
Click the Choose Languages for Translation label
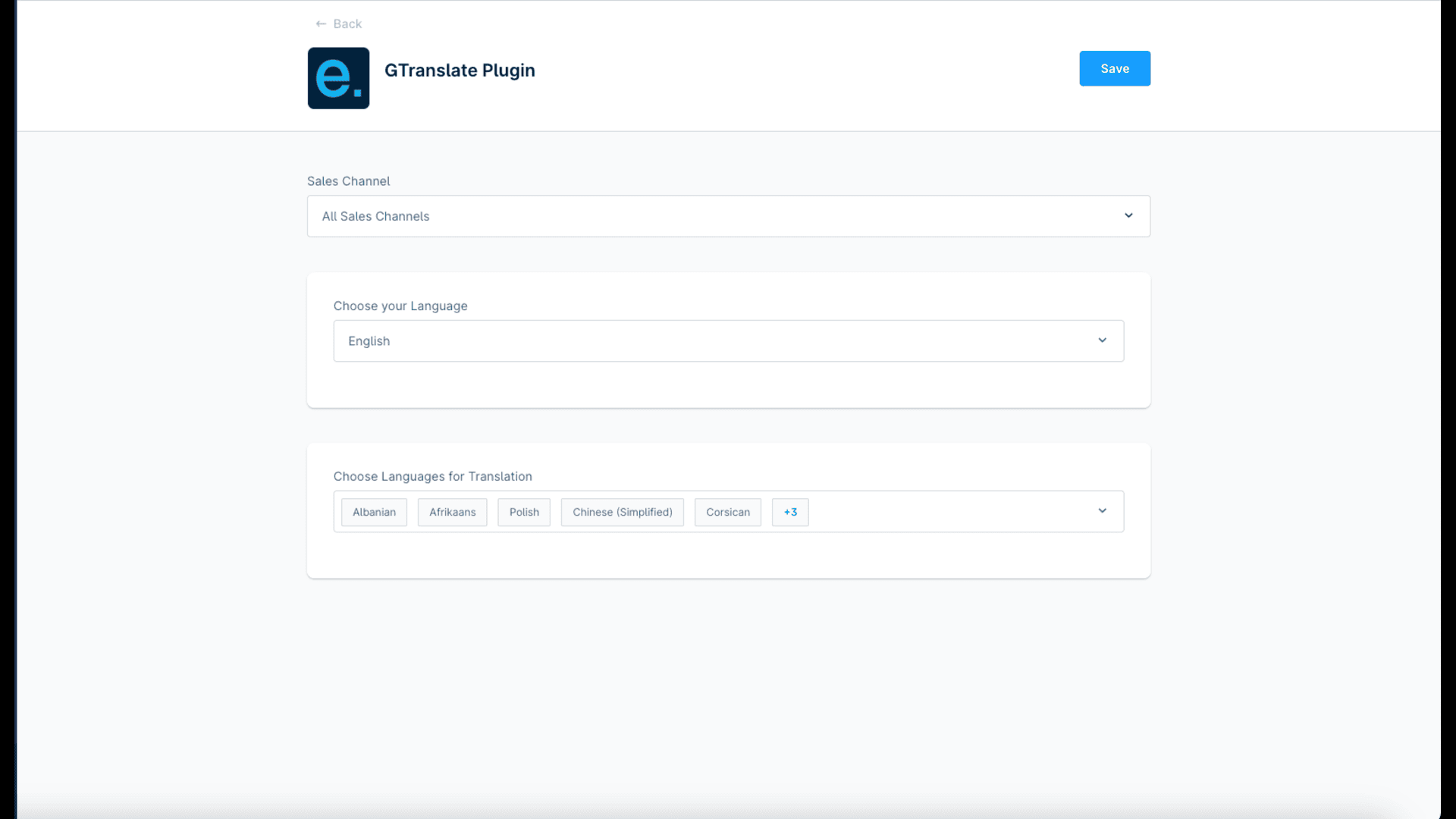[433, 477]
